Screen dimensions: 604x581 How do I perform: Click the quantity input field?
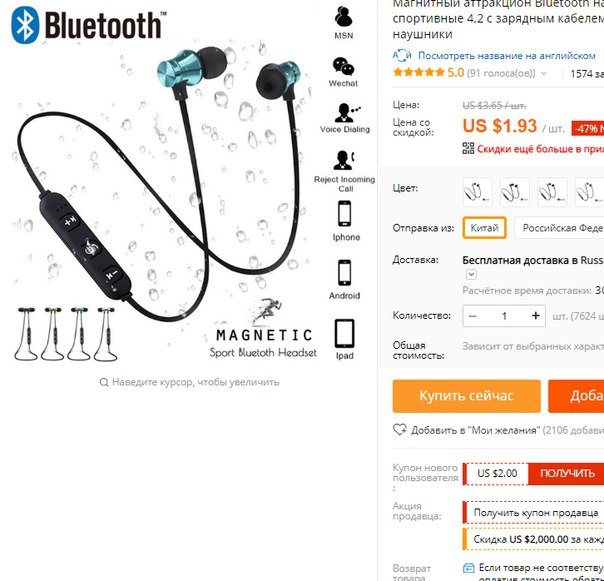(504, 316)
